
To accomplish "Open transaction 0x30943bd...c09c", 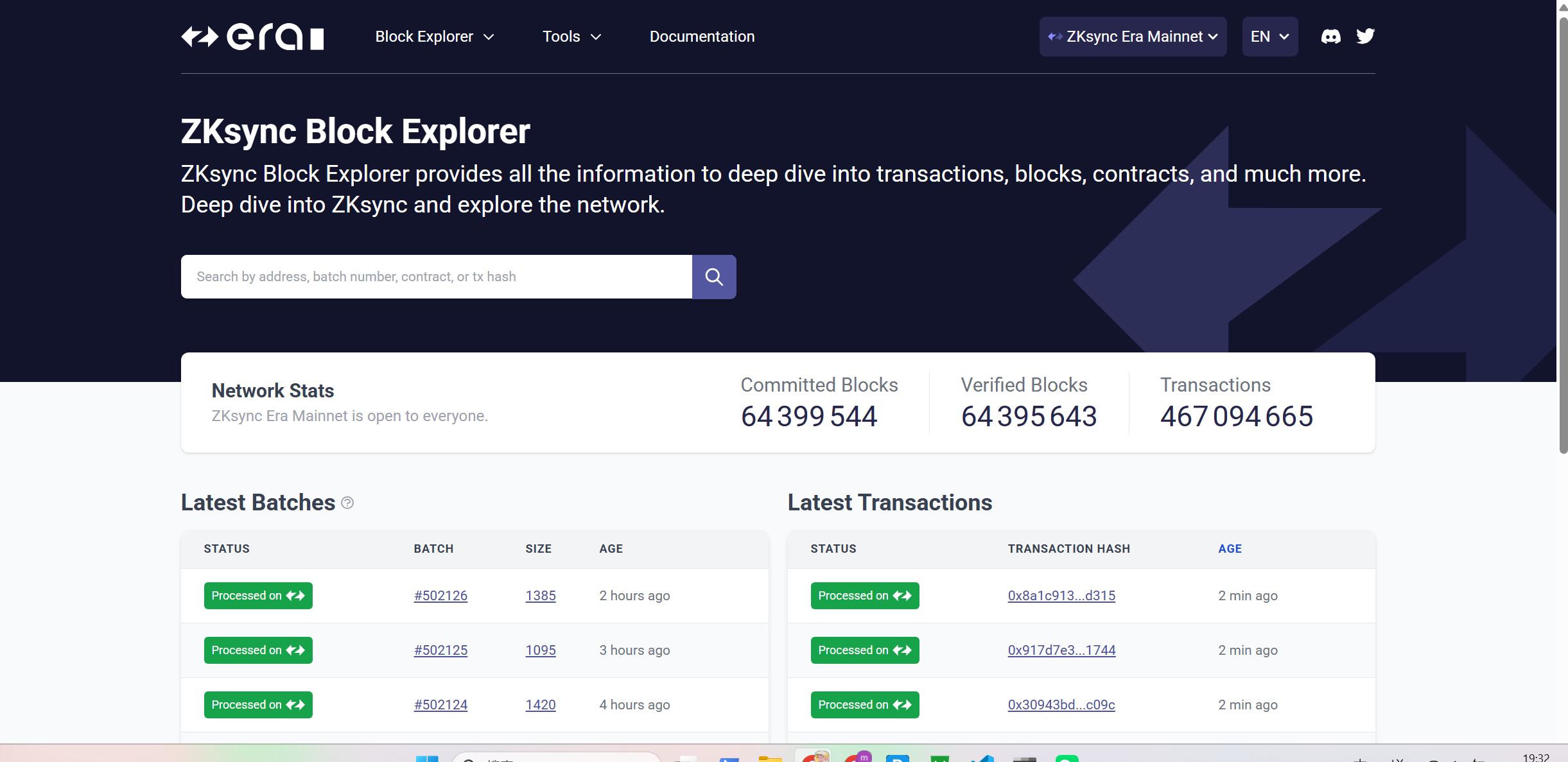I will coord(1061,705).
